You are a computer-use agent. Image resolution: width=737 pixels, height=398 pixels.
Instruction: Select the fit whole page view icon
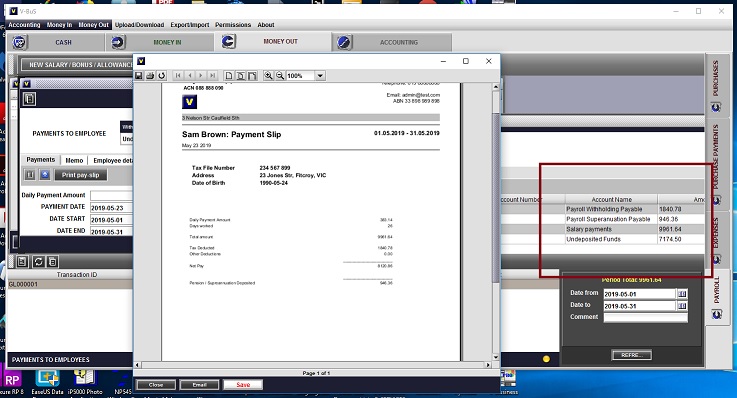240,76
